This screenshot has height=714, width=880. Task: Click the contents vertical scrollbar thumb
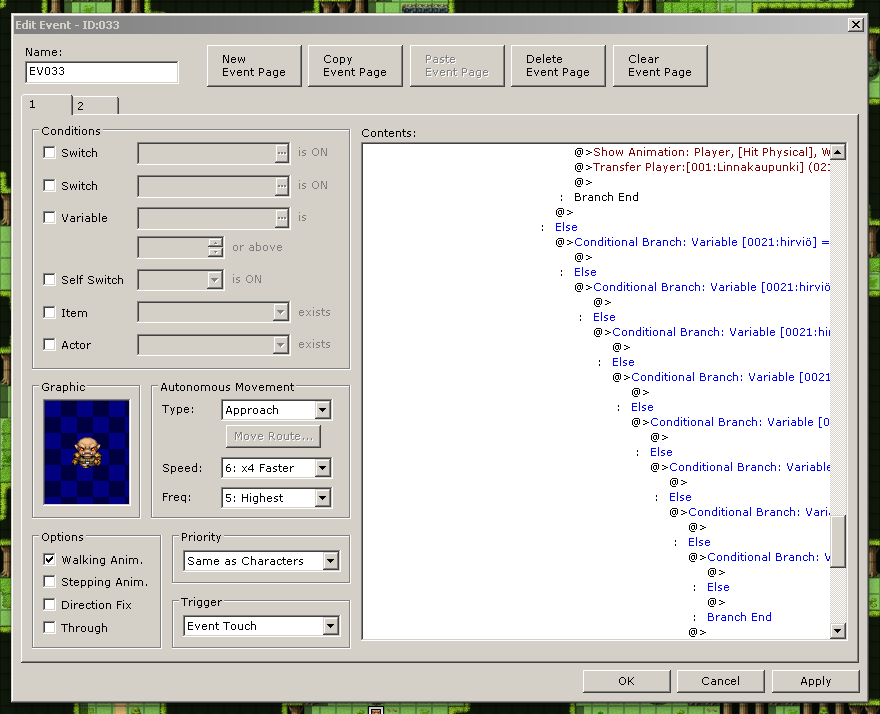pyautogui.click(x=838, y=542)
